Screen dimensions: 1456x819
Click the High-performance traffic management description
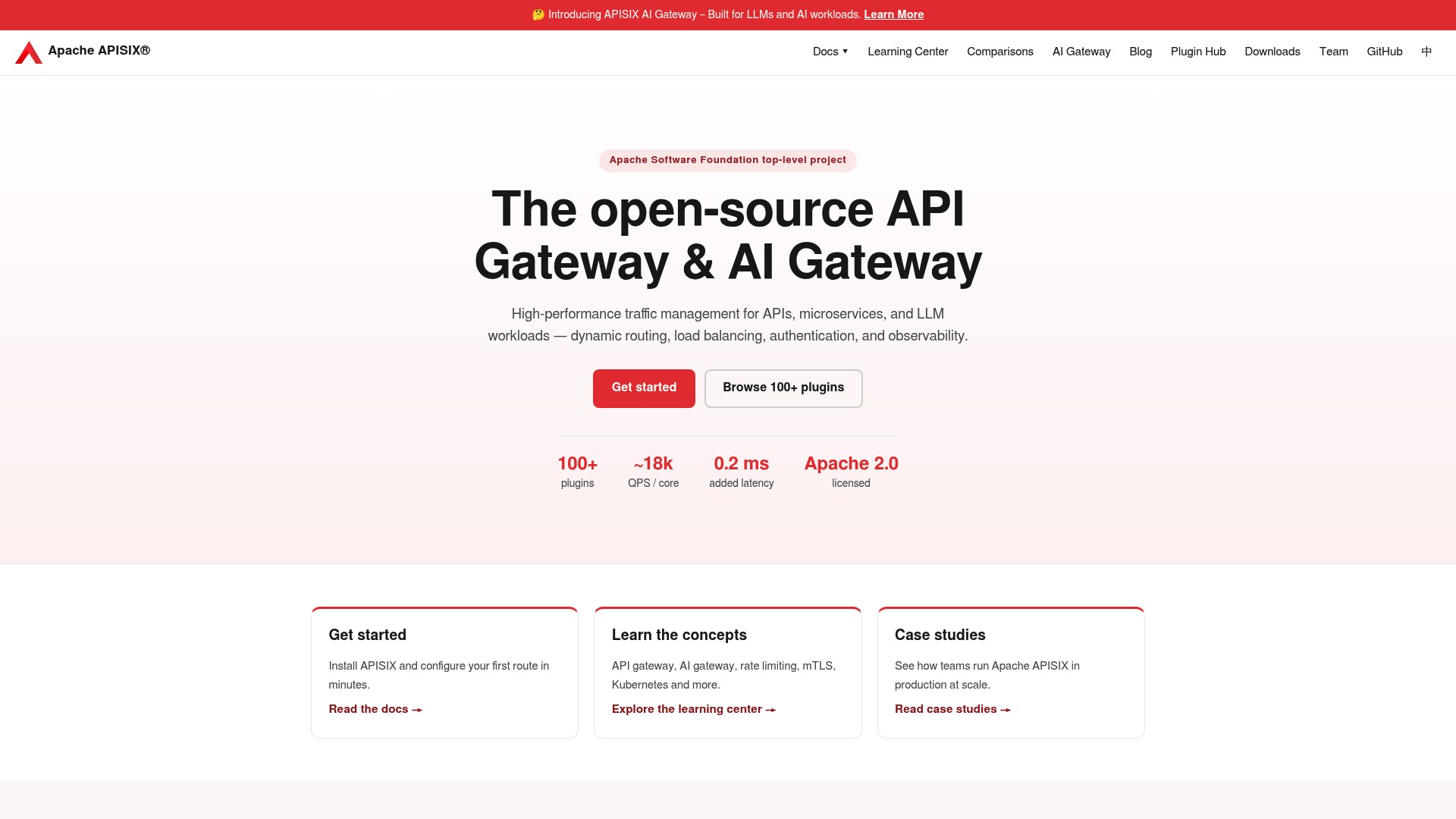[728, 325]
